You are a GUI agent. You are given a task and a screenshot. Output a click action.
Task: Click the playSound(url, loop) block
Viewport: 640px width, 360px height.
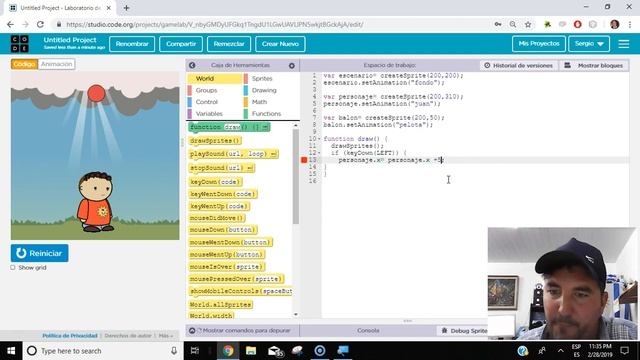click(233, 154)
